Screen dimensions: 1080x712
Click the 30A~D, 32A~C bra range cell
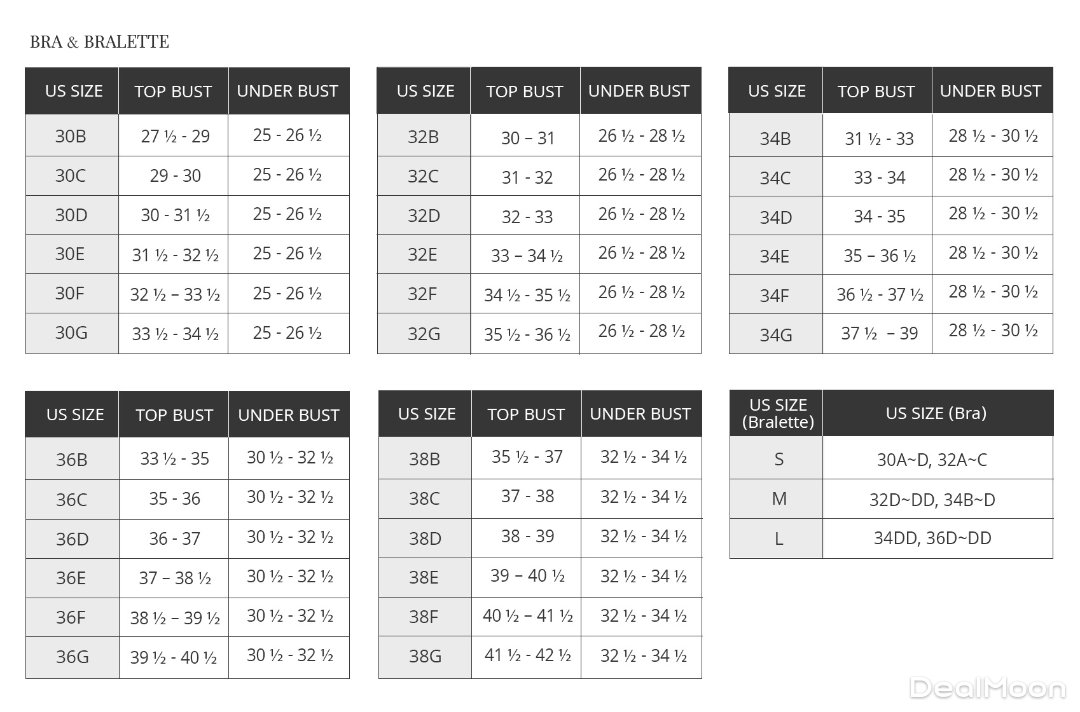coord(932,460)
